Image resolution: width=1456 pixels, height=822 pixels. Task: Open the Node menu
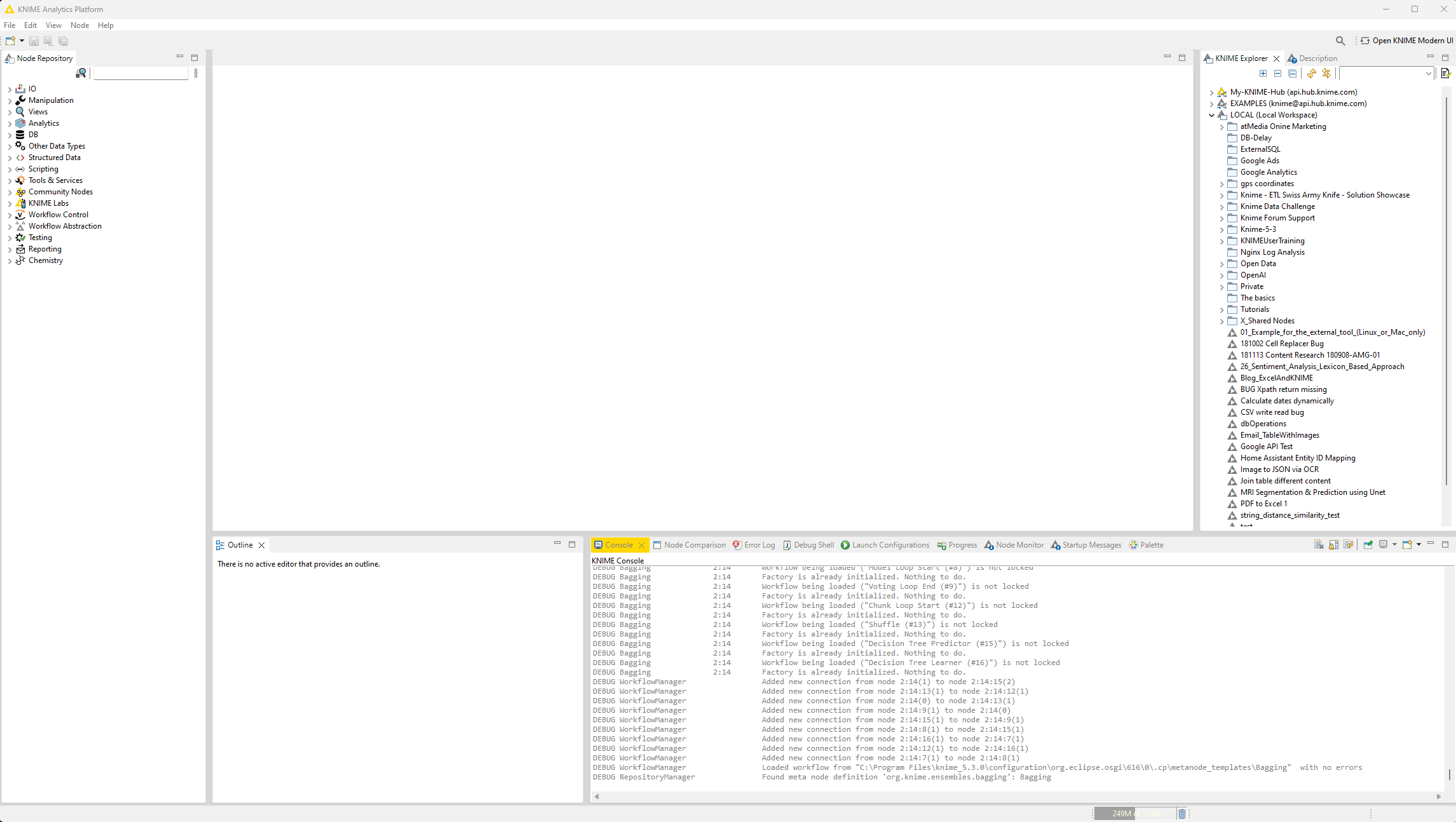[79, 25]
